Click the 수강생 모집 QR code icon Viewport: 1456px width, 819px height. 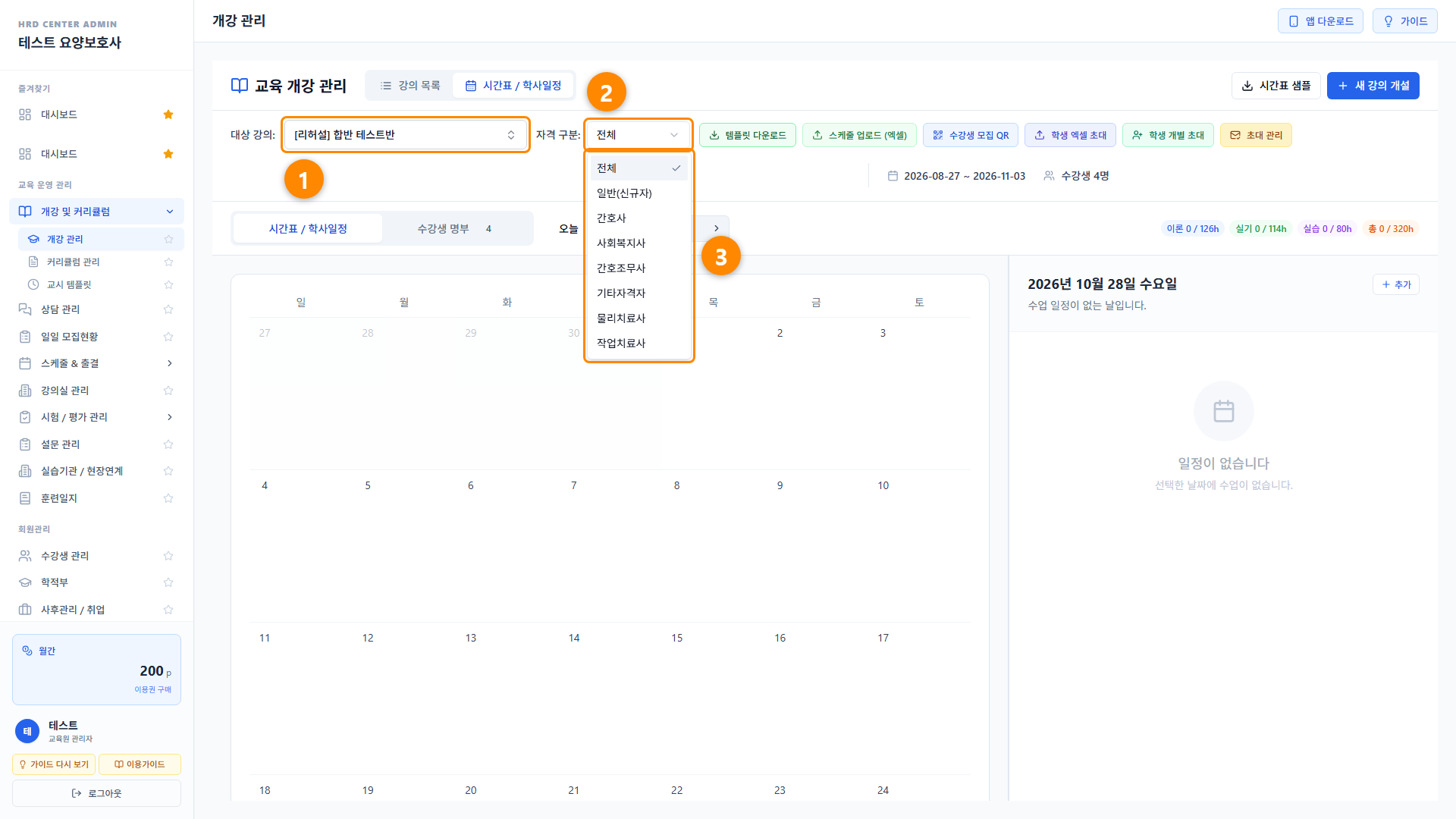(938, 135)
